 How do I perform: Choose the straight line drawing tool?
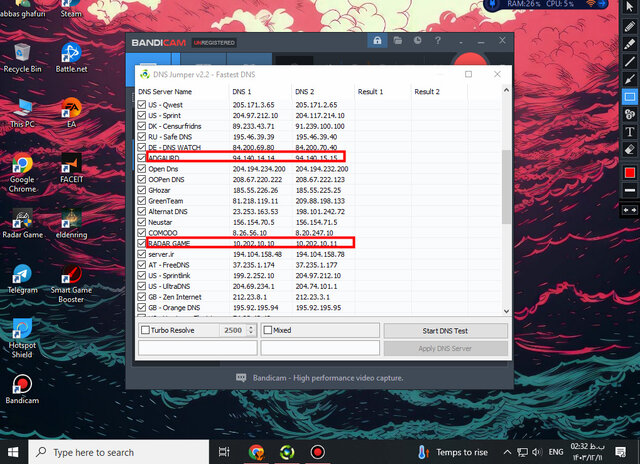[630, 62]
